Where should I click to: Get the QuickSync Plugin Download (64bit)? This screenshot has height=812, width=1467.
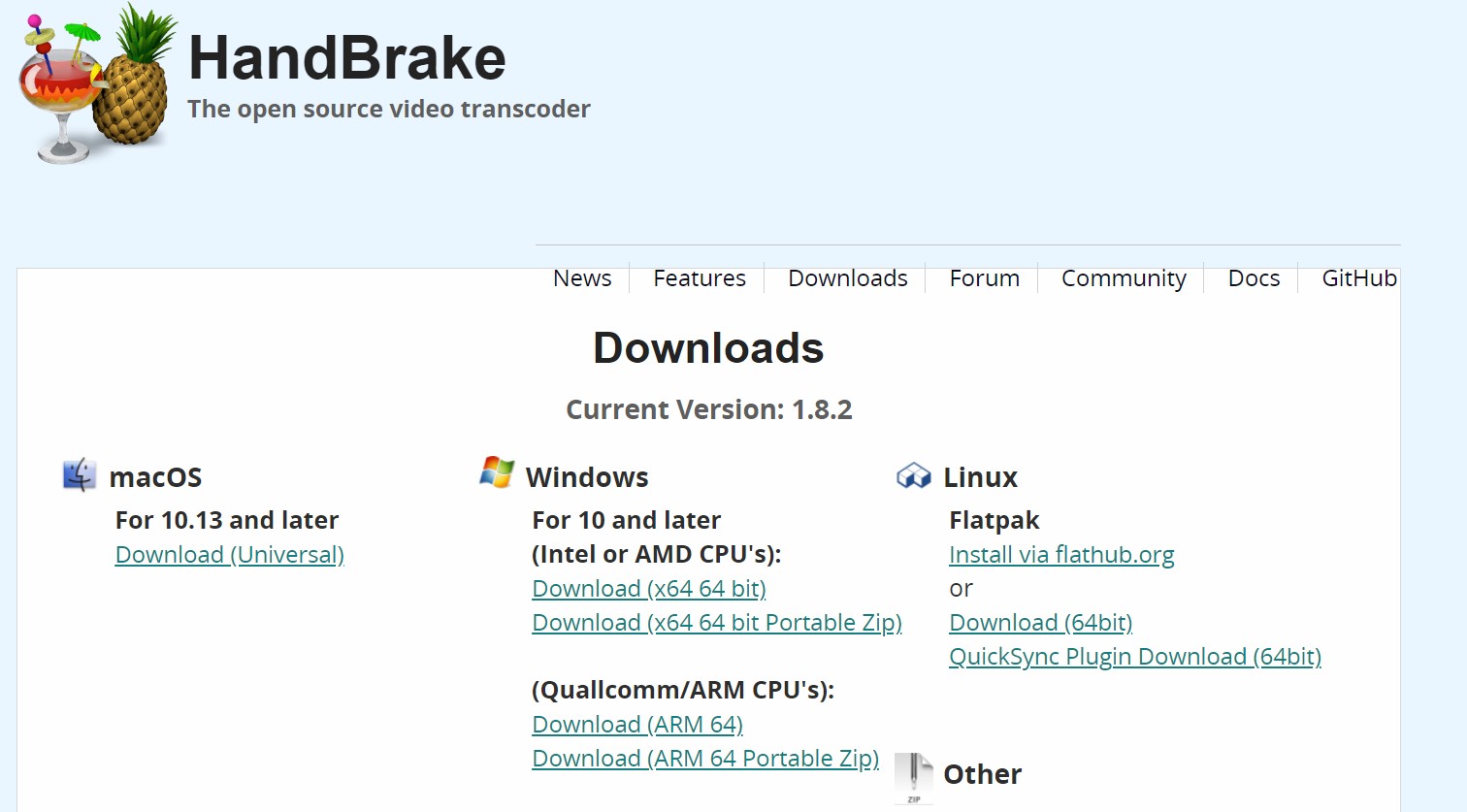pyautogui.click(x=1135, y=657)
